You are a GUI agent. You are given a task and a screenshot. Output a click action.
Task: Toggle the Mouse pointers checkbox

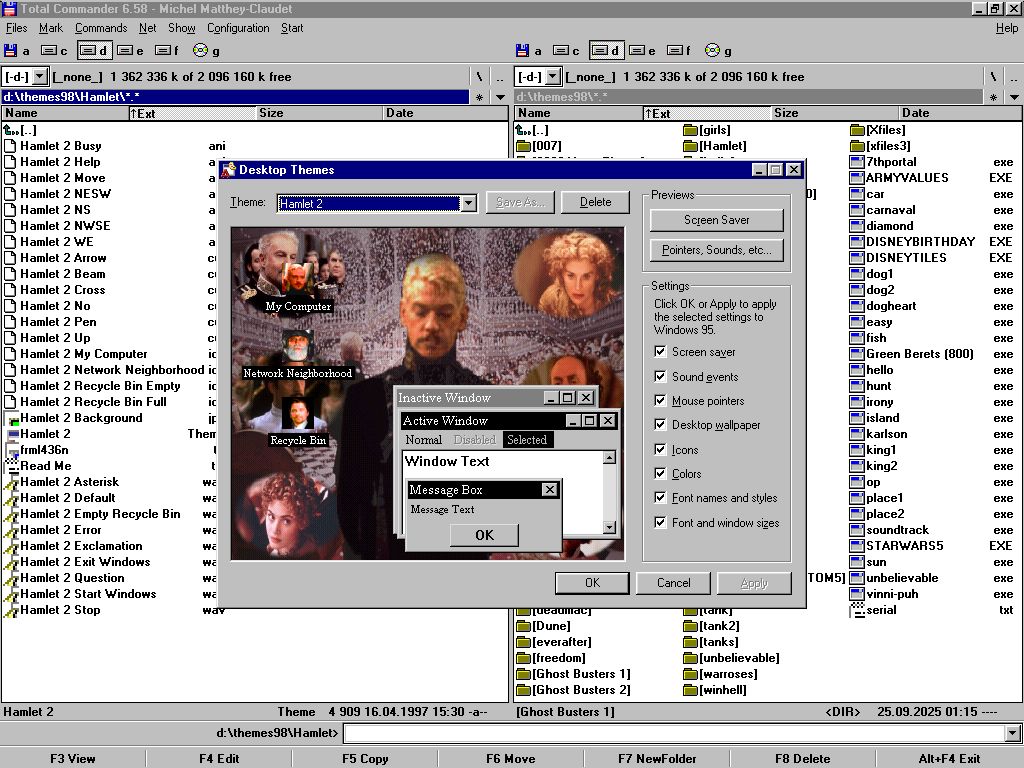tap(660, 401)
